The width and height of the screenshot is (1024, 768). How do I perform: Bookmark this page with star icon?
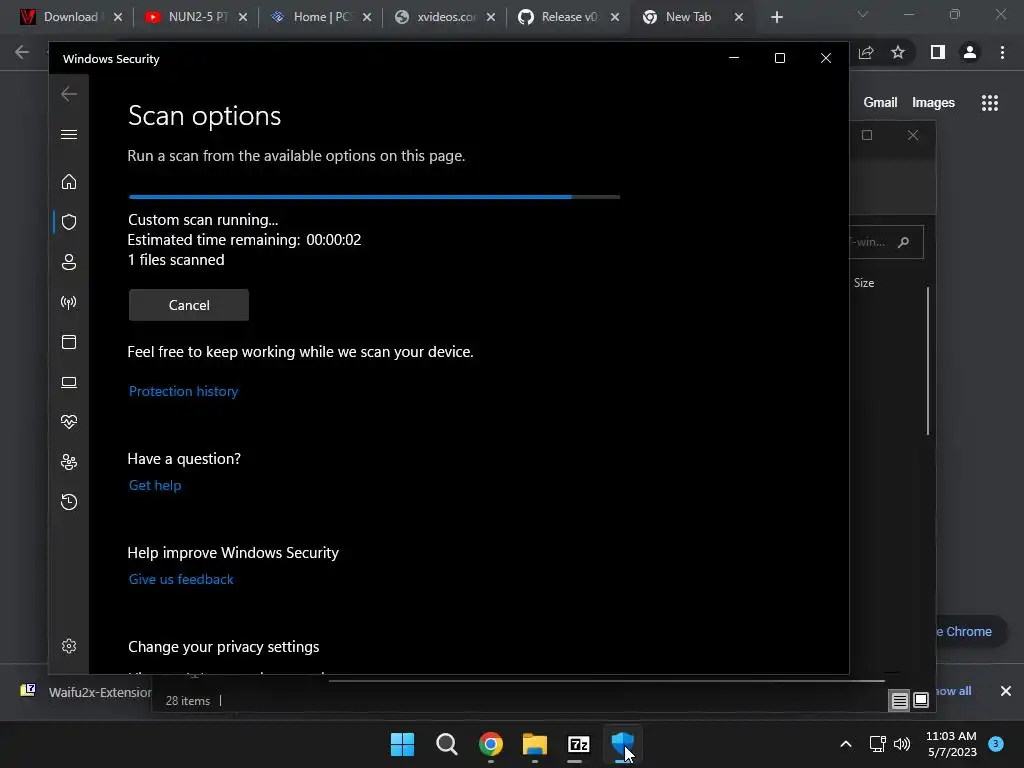tap(898, 52)
